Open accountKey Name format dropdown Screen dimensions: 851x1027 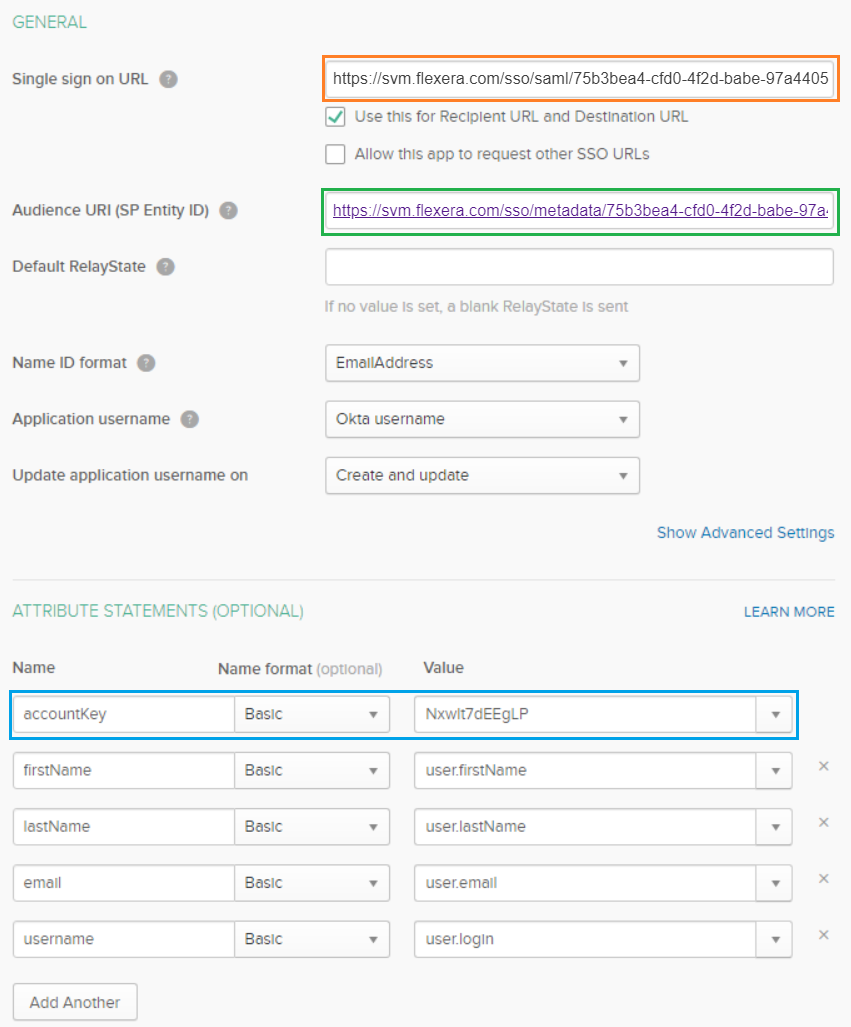(312, 714)
